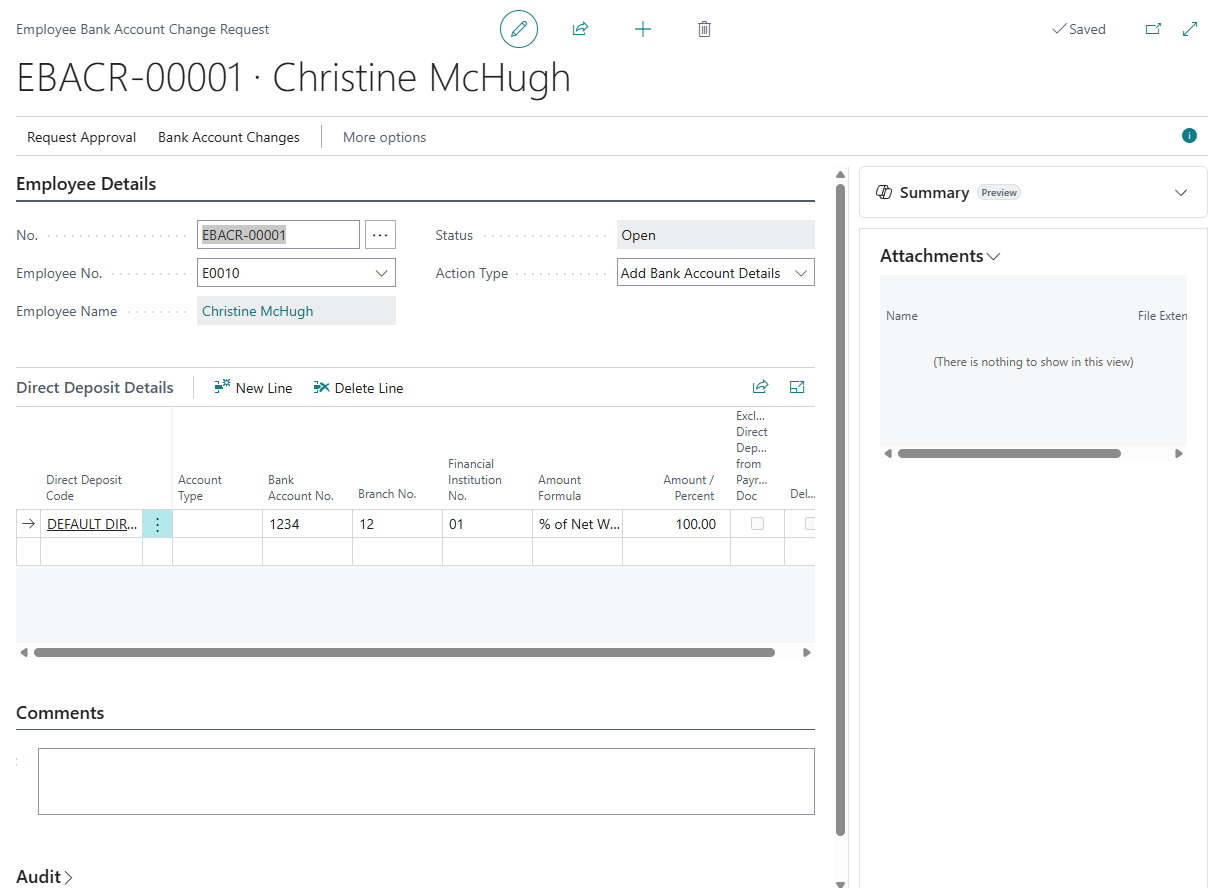
Task: Click the plus icon to create new
Action: click(643, 29)
